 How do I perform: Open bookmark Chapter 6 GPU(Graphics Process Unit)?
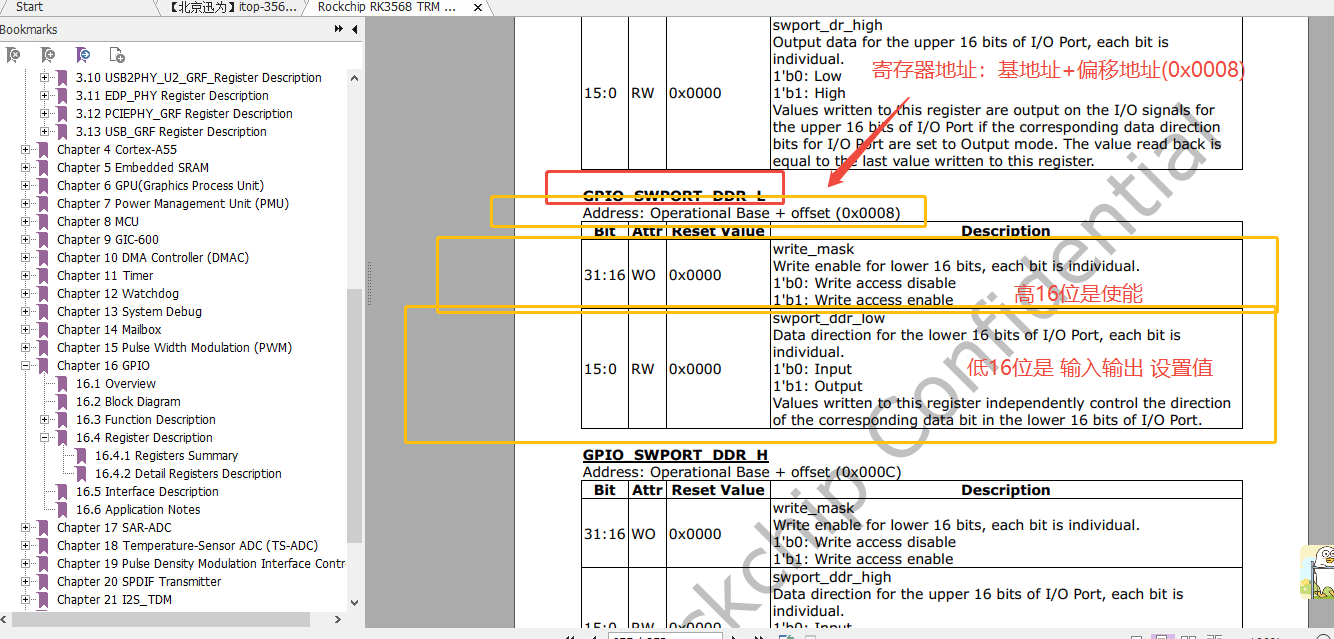[160, 186]
